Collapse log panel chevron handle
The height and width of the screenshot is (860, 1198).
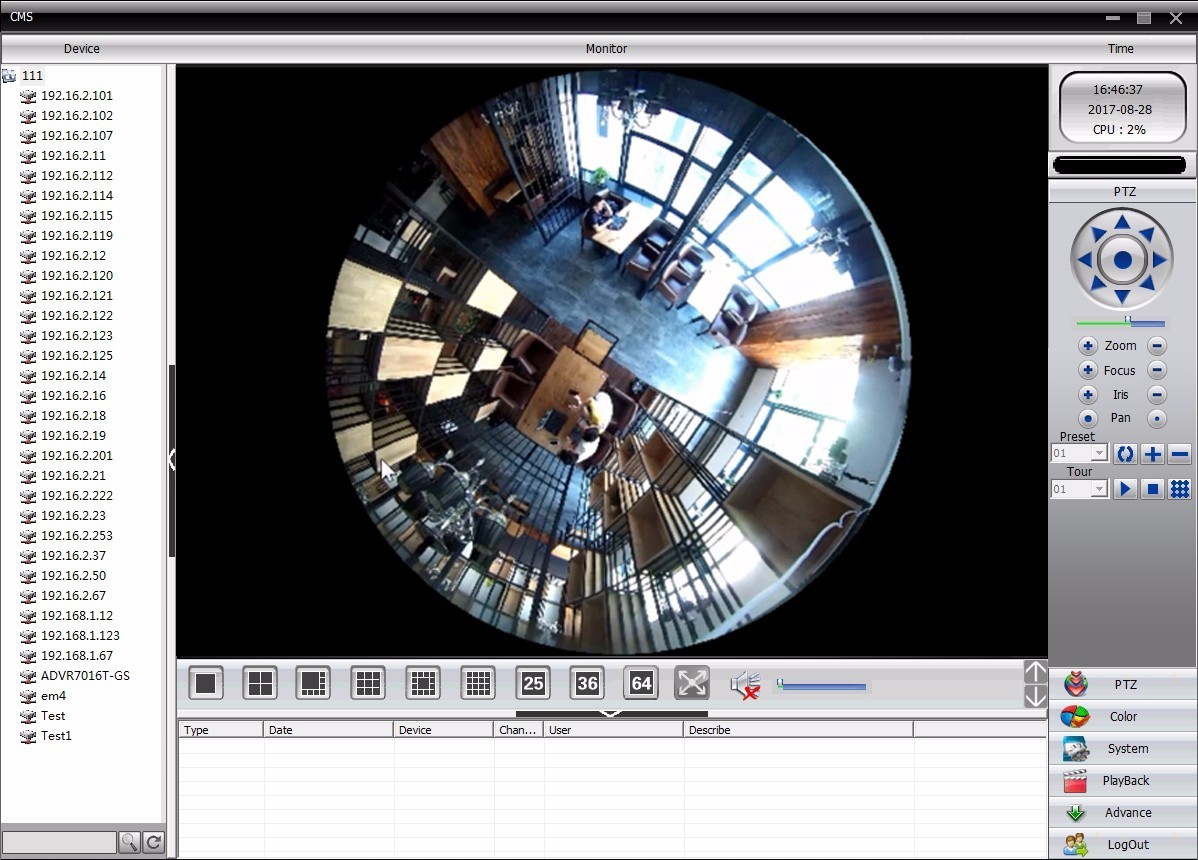[610, 714]
